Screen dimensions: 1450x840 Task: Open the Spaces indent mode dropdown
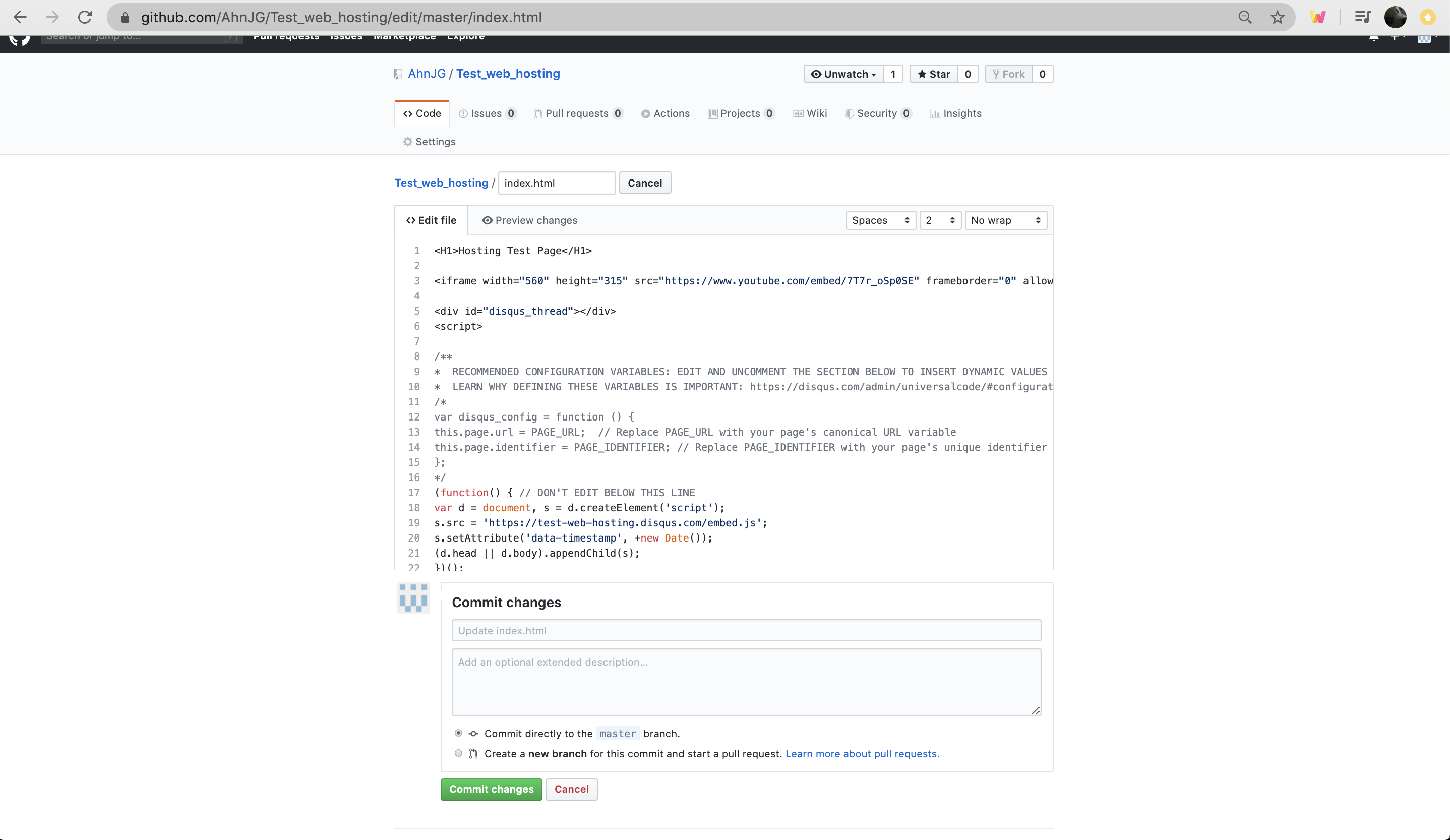pyautogui.click(x=880, y=220)
